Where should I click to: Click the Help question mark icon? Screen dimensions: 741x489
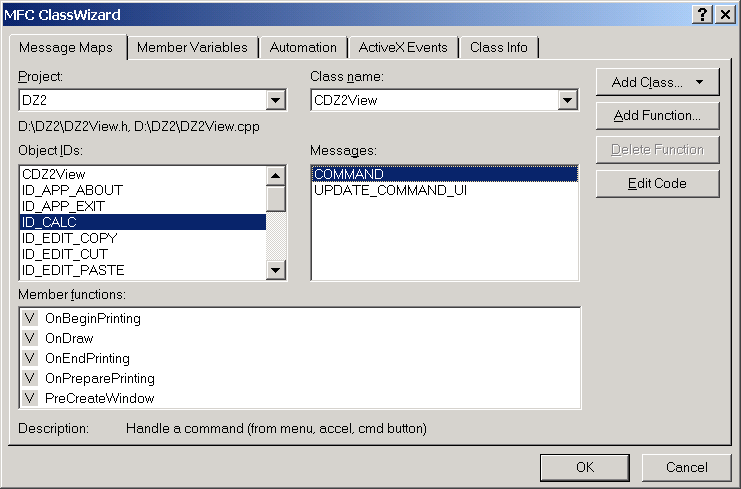(702, 15)
